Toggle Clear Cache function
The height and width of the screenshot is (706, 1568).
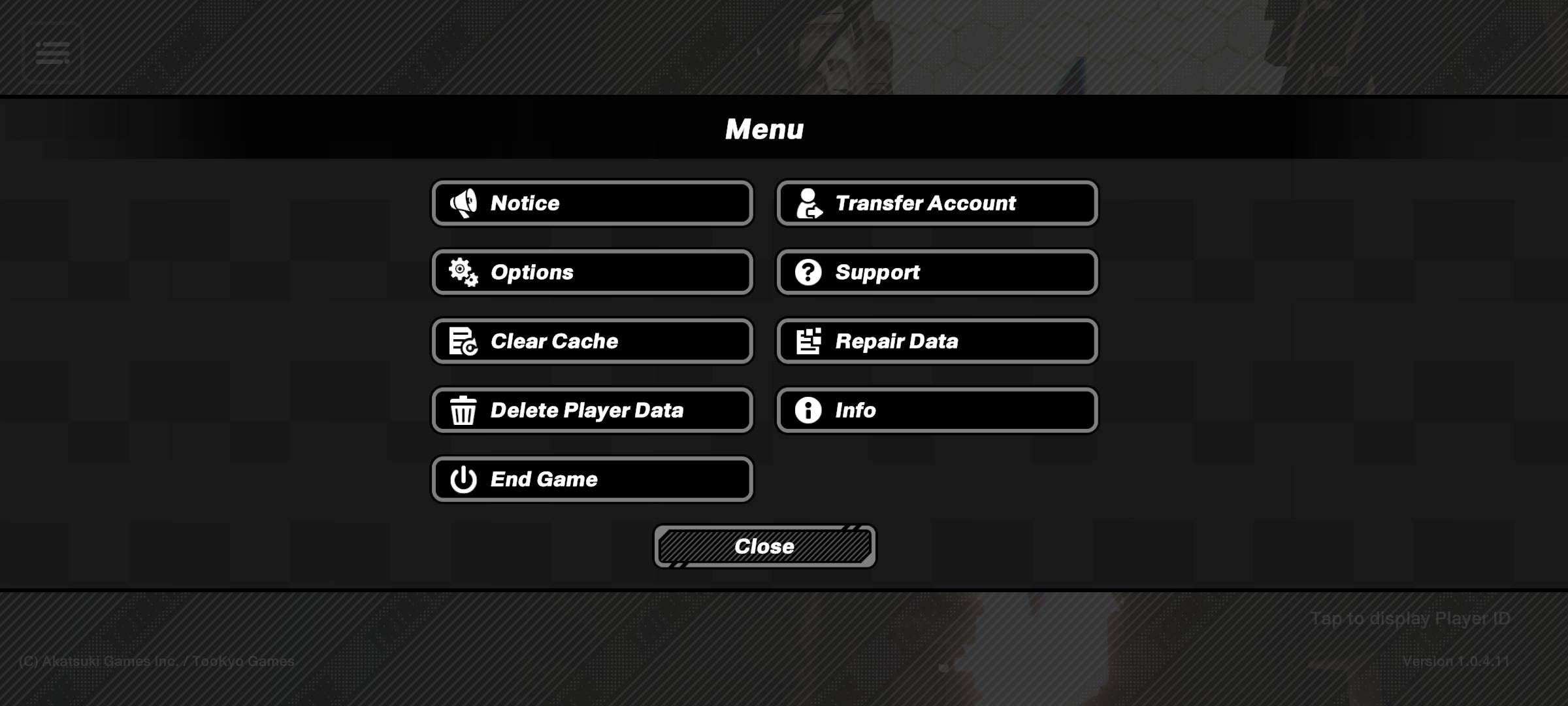tap(591, 340)
